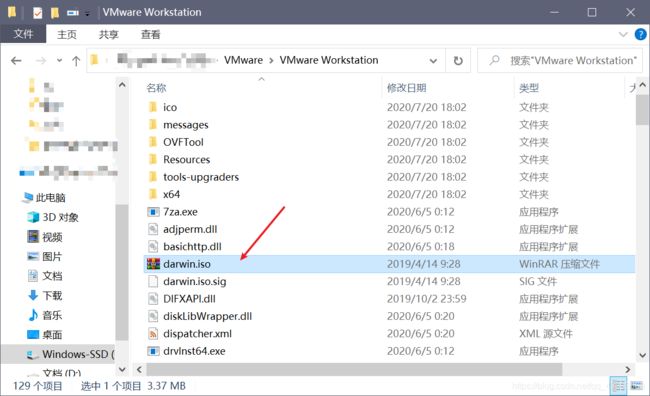Select the ico folder icon

point(153,107)
